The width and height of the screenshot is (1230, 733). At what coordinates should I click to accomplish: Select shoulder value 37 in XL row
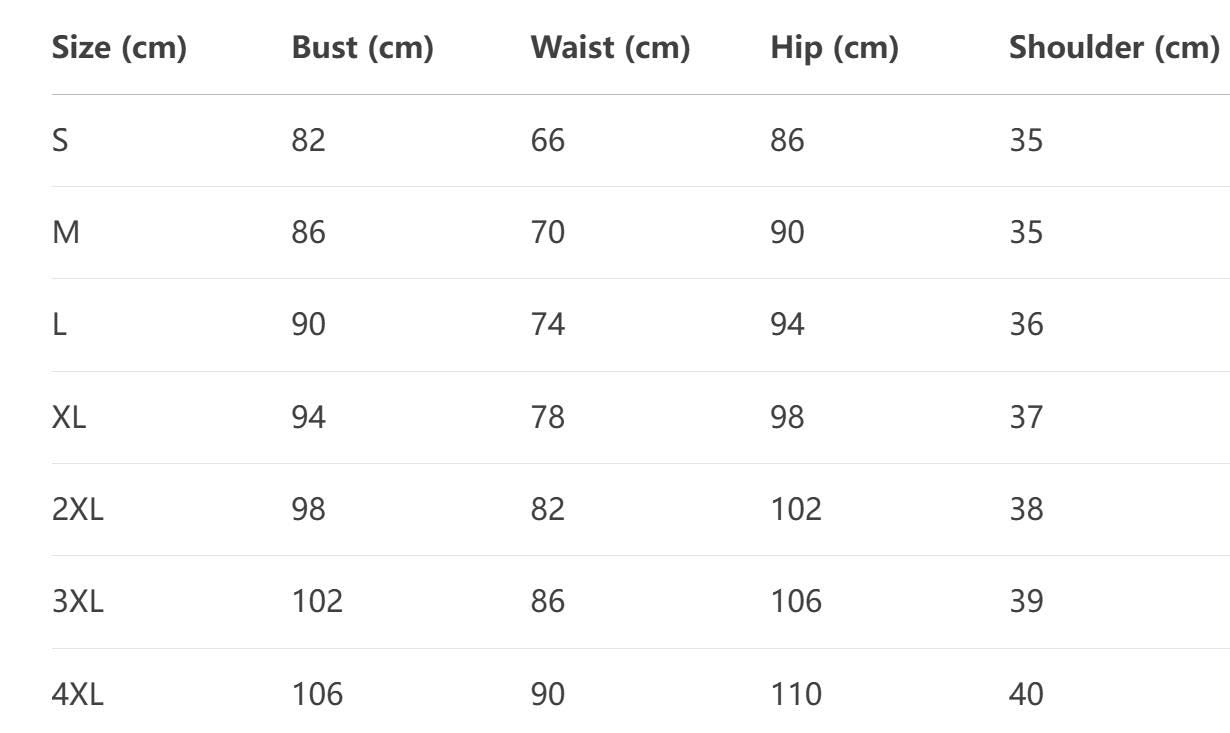pos(1026,417)
